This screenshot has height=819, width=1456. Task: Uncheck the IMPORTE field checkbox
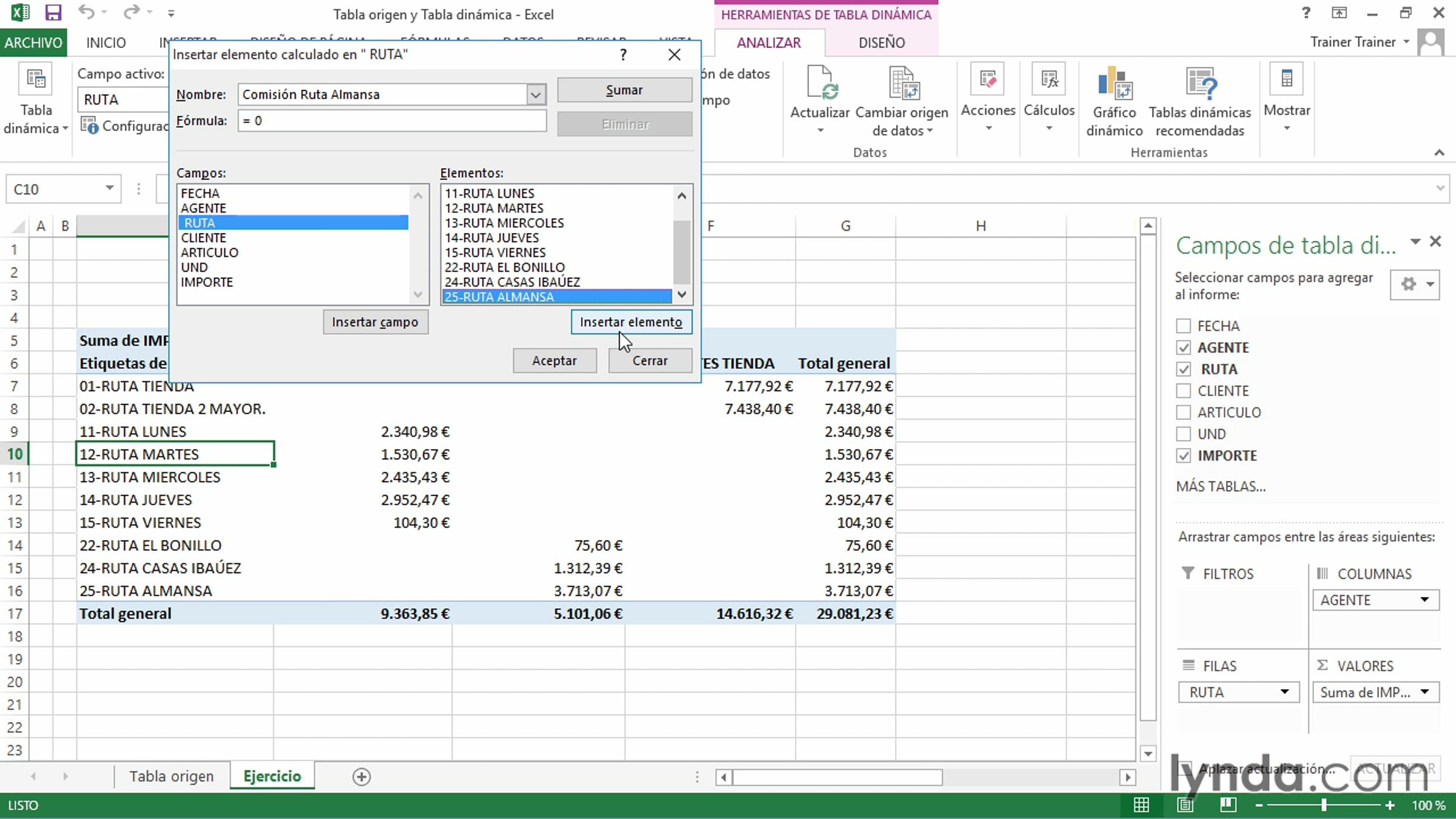point(1184,456)
